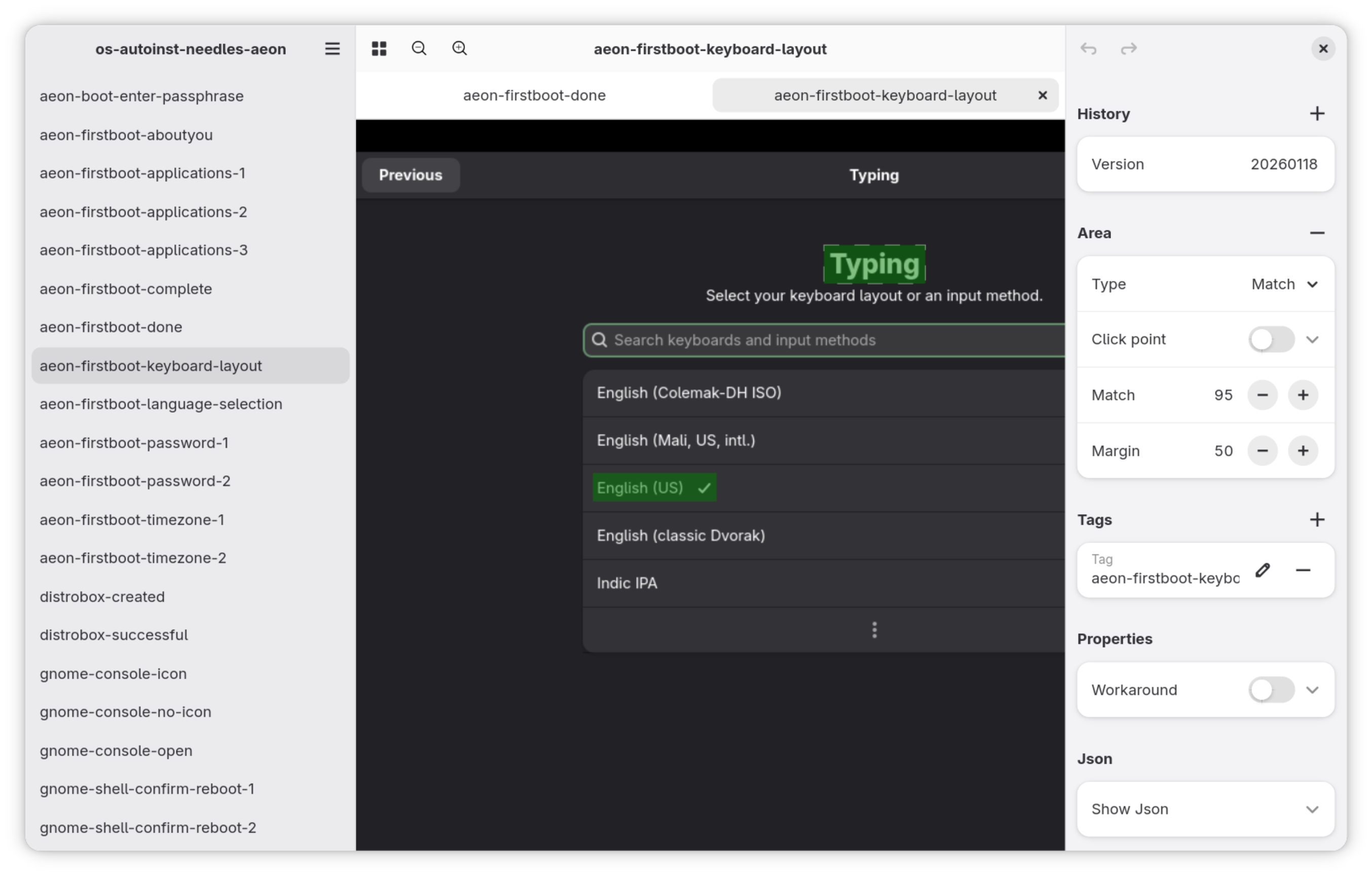Select the English (US) match area

pos(655,488)
